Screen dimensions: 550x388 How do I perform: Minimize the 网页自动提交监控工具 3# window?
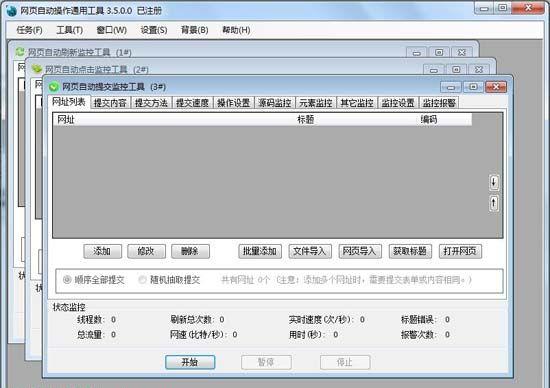[x=451, y=87]
